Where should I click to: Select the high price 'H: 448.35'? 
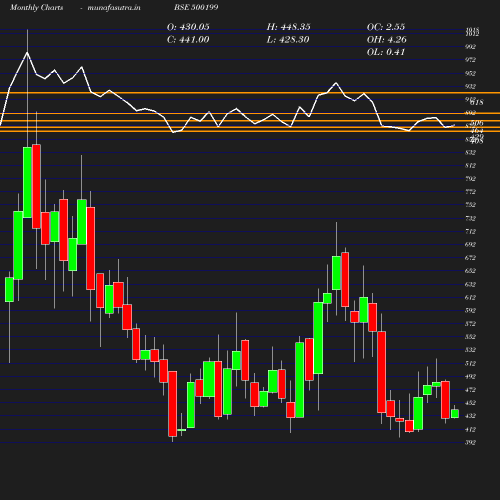(288, 27)
